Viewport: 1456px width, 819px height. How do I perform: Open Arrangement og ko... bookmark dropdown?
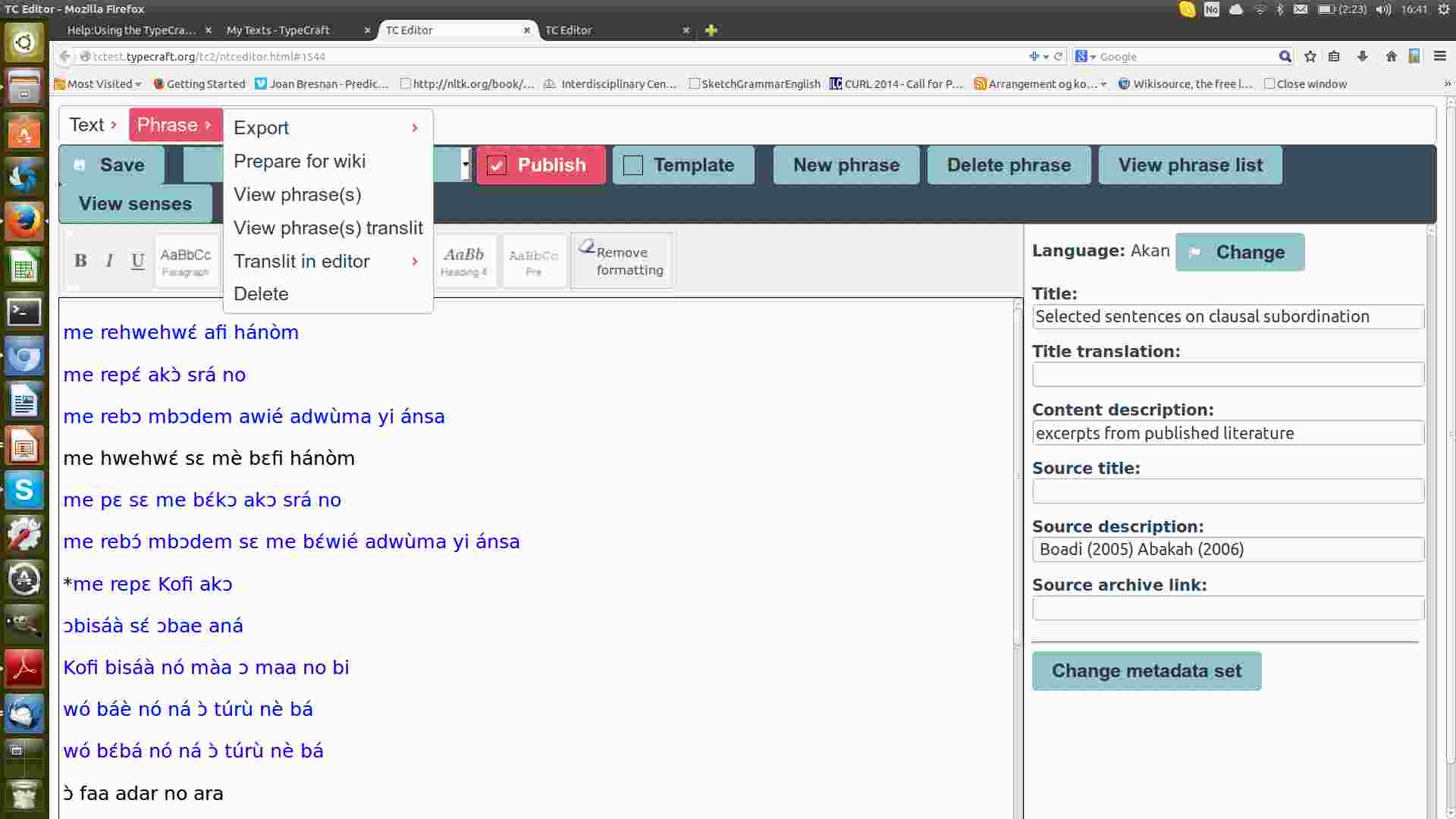tap(1040, 84)
